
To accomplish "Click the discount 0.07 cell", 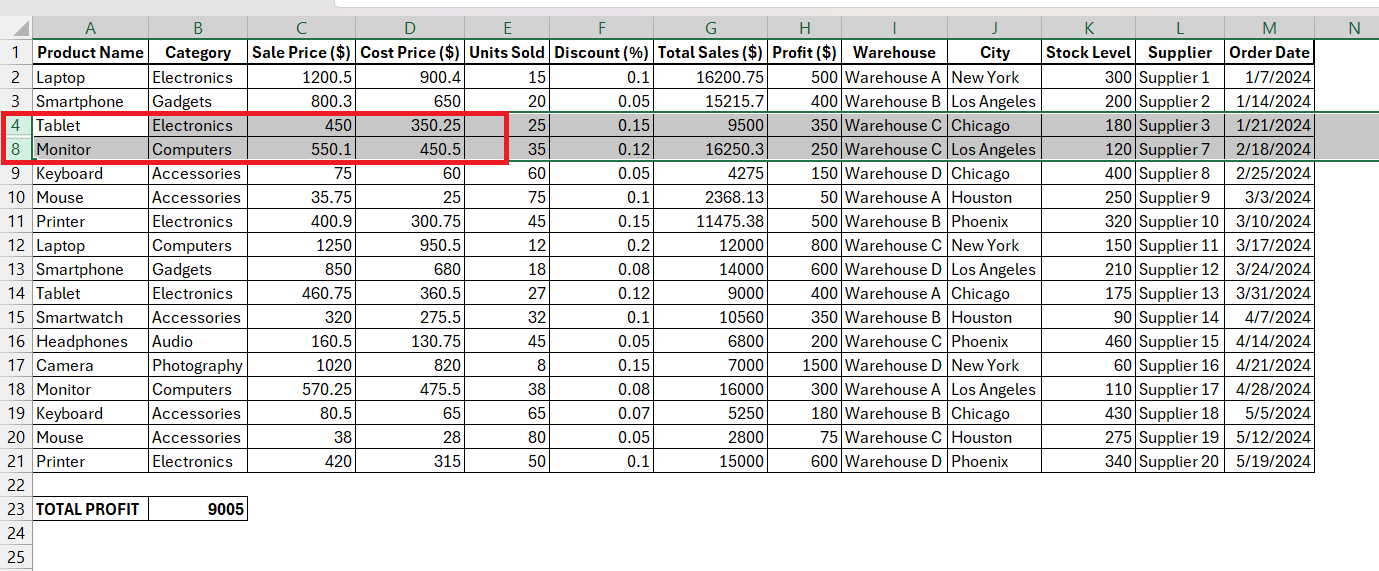I will coord(601,413).
